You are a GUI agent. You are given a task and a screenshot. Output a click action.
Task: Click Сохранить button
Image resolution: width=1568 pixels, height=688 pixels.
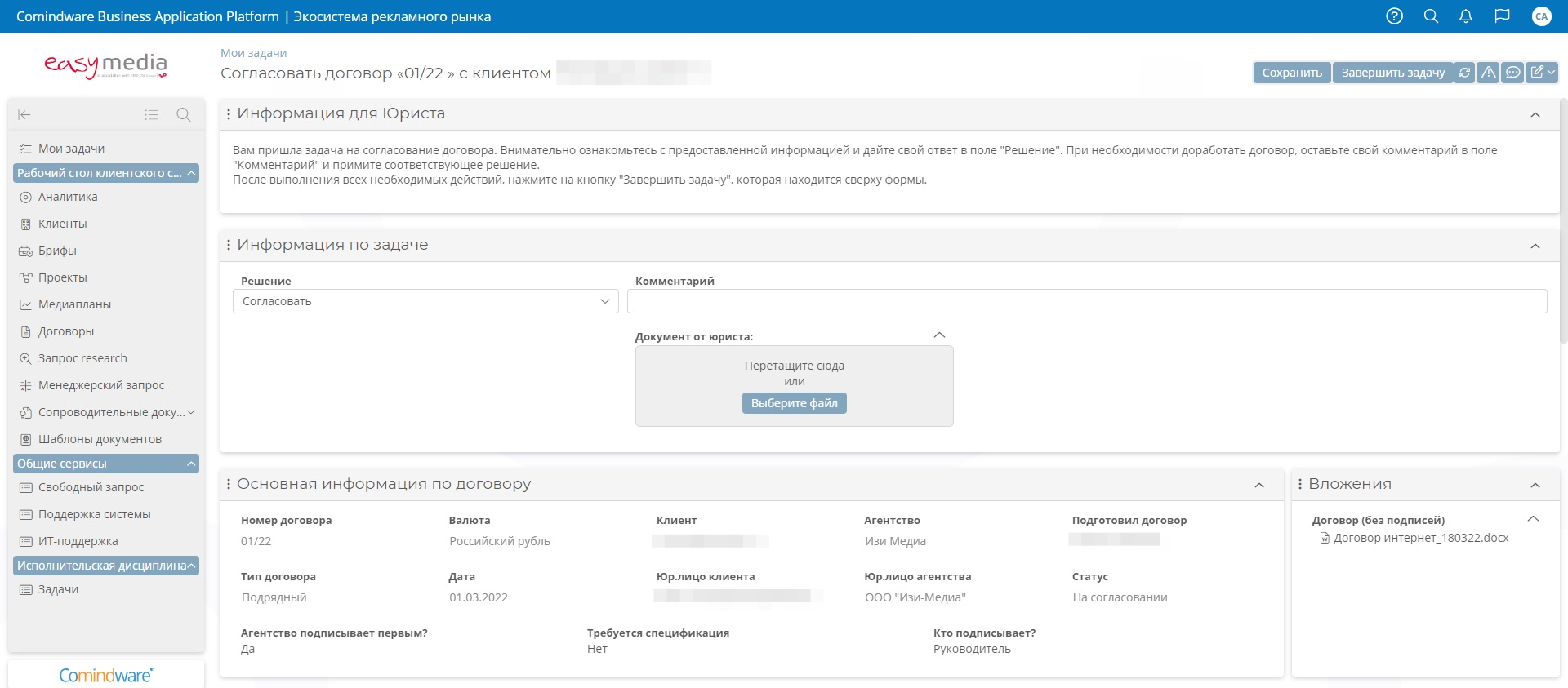1292,73
